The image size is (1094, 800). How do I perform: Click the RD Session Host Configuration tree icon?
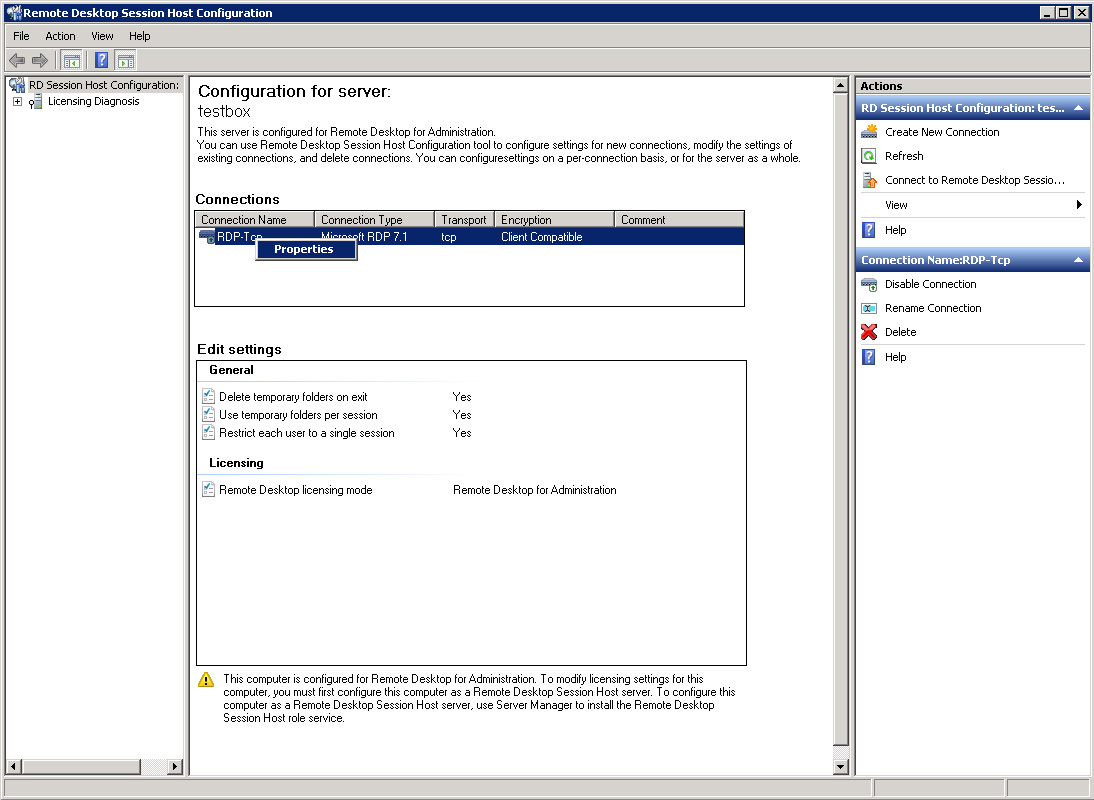tap(17, 85)
